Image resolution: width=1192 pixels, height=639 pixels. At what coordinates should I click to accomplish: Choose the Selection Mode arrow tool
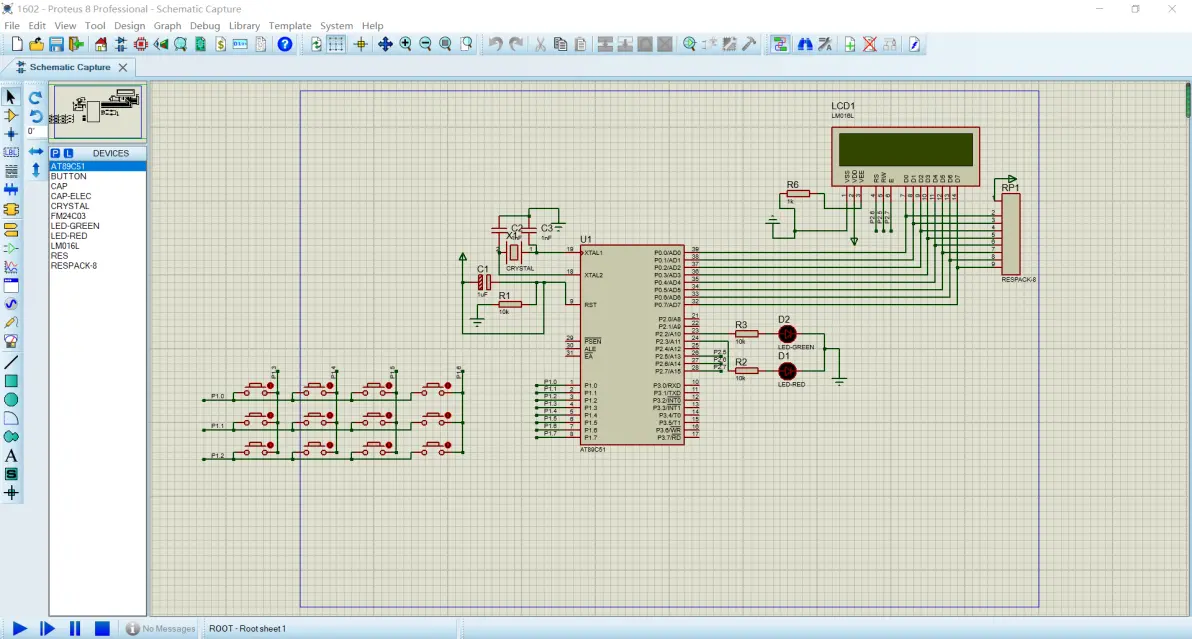coord(11,97)
